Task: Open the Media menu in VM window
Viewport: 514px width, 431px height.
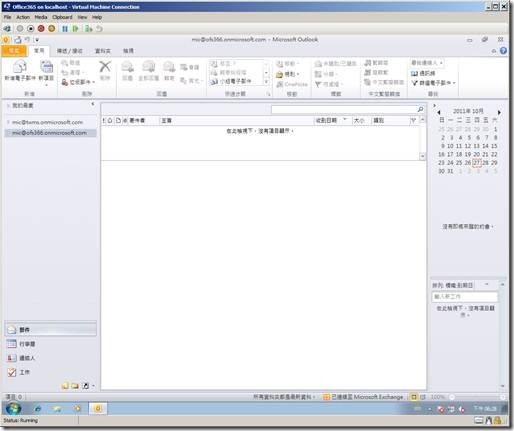Action: pyautogui.click(x=41, y=17)
